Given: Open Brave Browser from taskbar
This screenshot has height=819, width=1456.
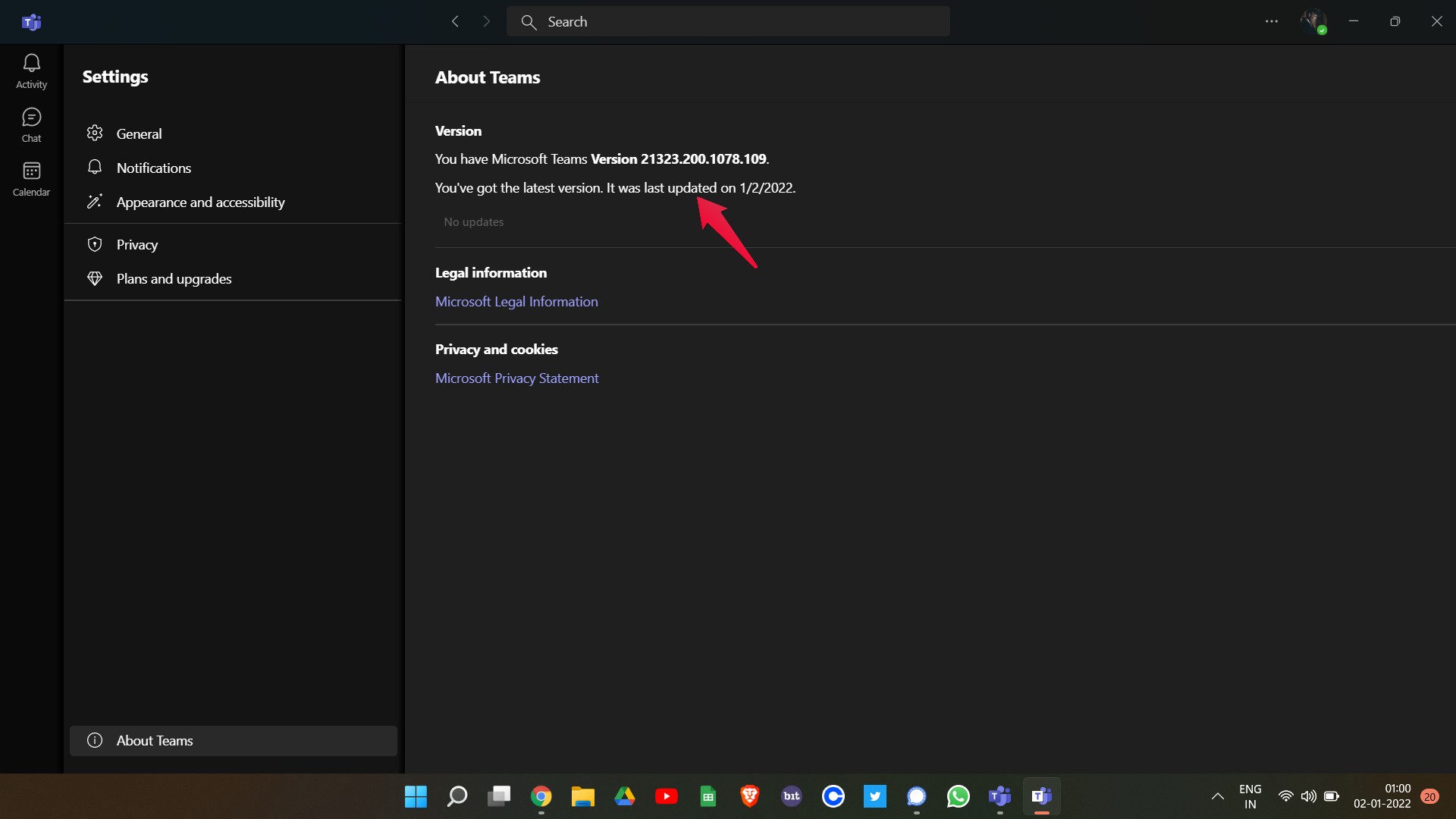Looking at the screenshot, I should [750, 796].
